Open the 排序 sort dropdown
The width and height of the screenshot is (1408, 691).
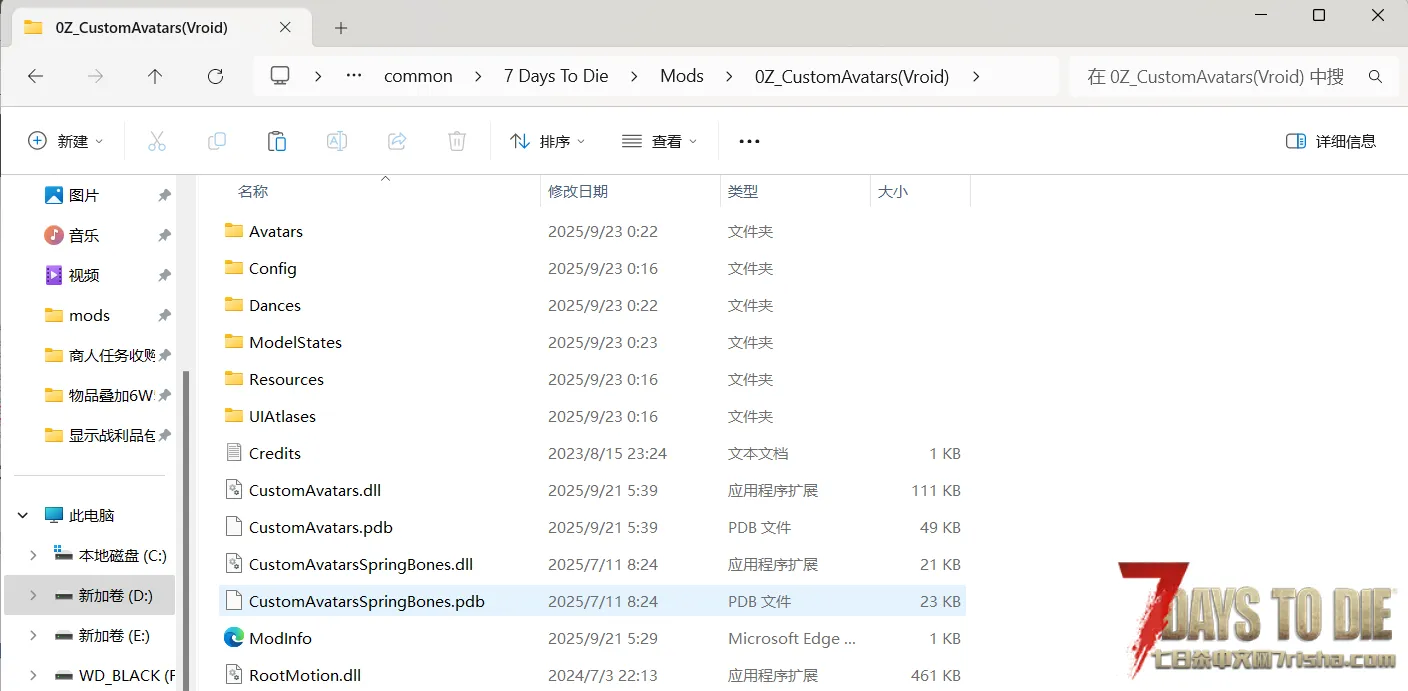pyautogui.click(x=548, y=141)
